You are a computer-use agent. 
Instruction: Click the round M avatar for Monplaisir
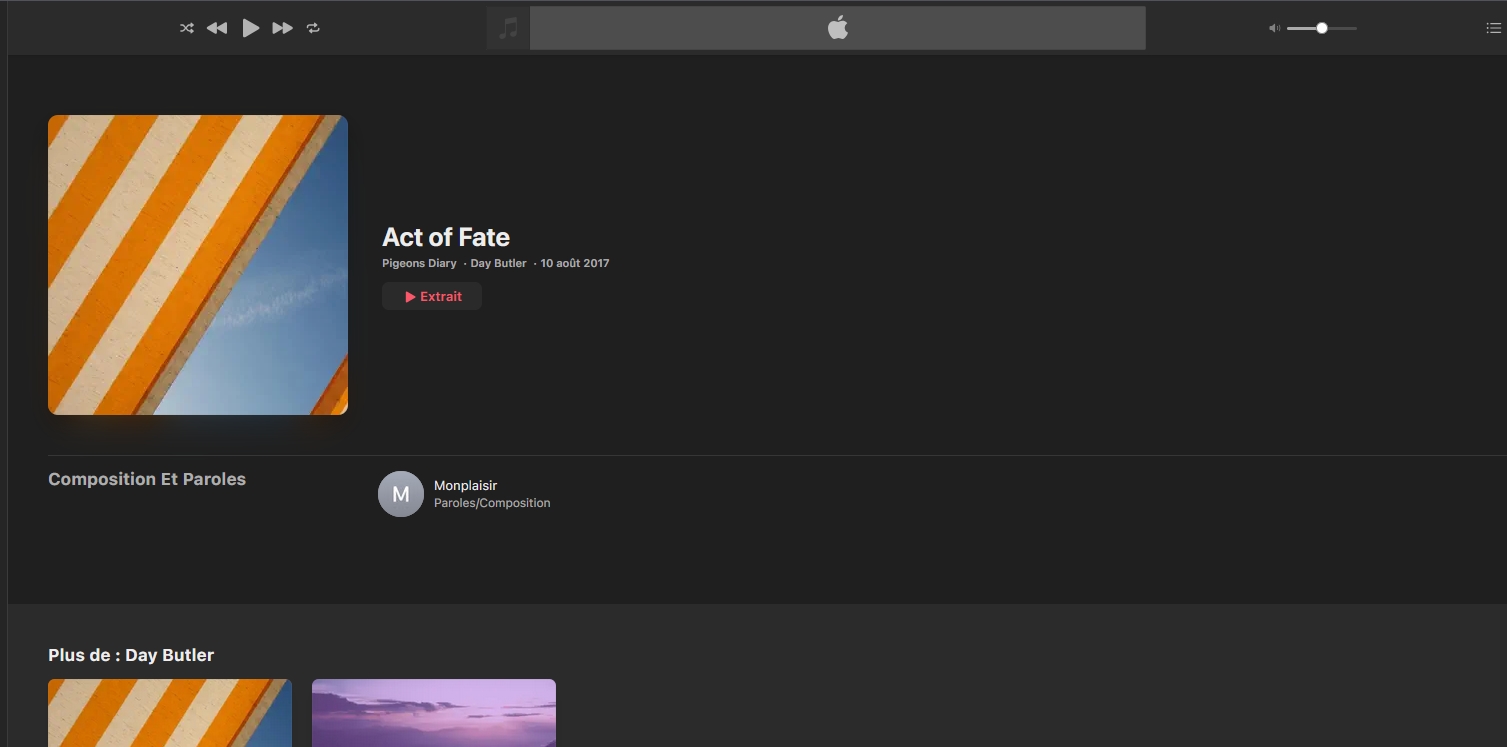pos(401,494)
